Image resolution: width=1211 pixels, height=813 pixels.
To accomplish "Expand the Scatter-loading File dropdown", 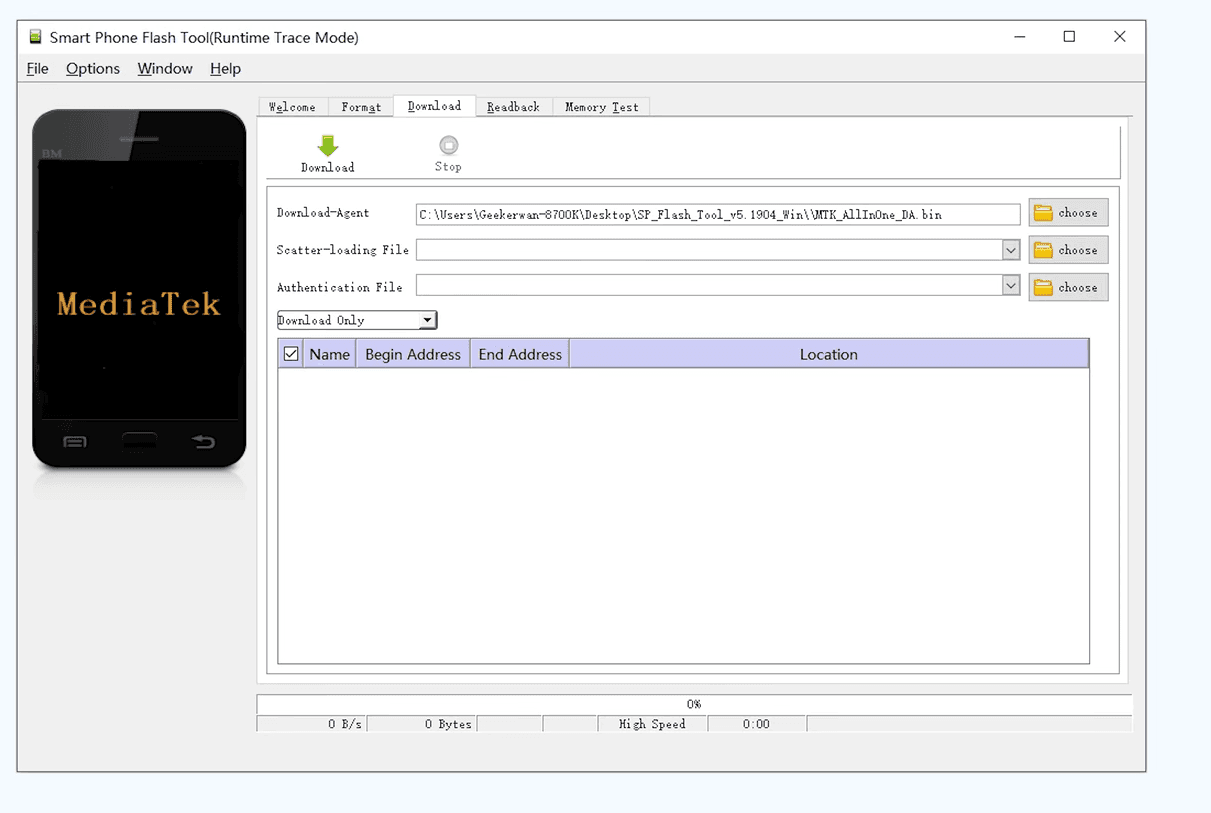I will tap(1010, 250).
